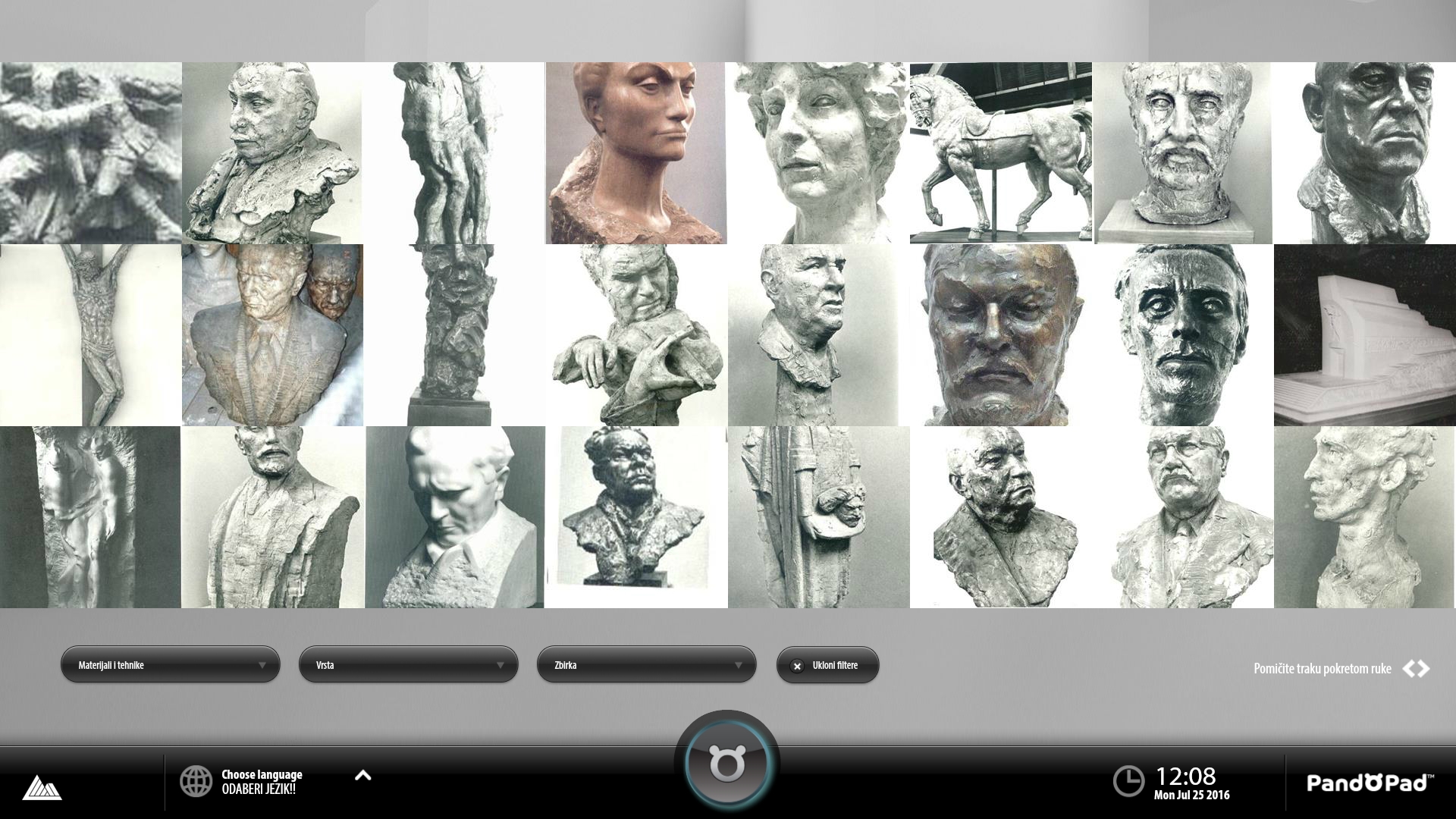Open the profile head with wavy hair thumbnail
The height and width of the screenshot is (819, 1456).
point(1365,517)
